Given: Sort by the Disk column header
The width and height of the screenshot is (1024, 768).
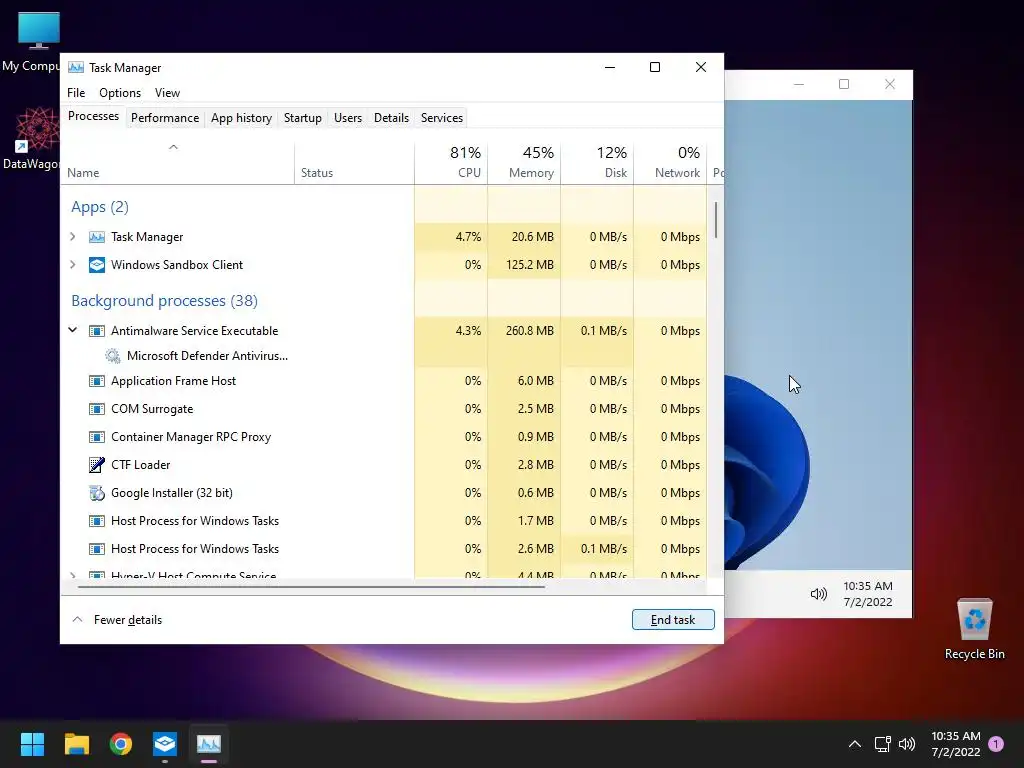Looking at the screenshot, I should [597, 163].
